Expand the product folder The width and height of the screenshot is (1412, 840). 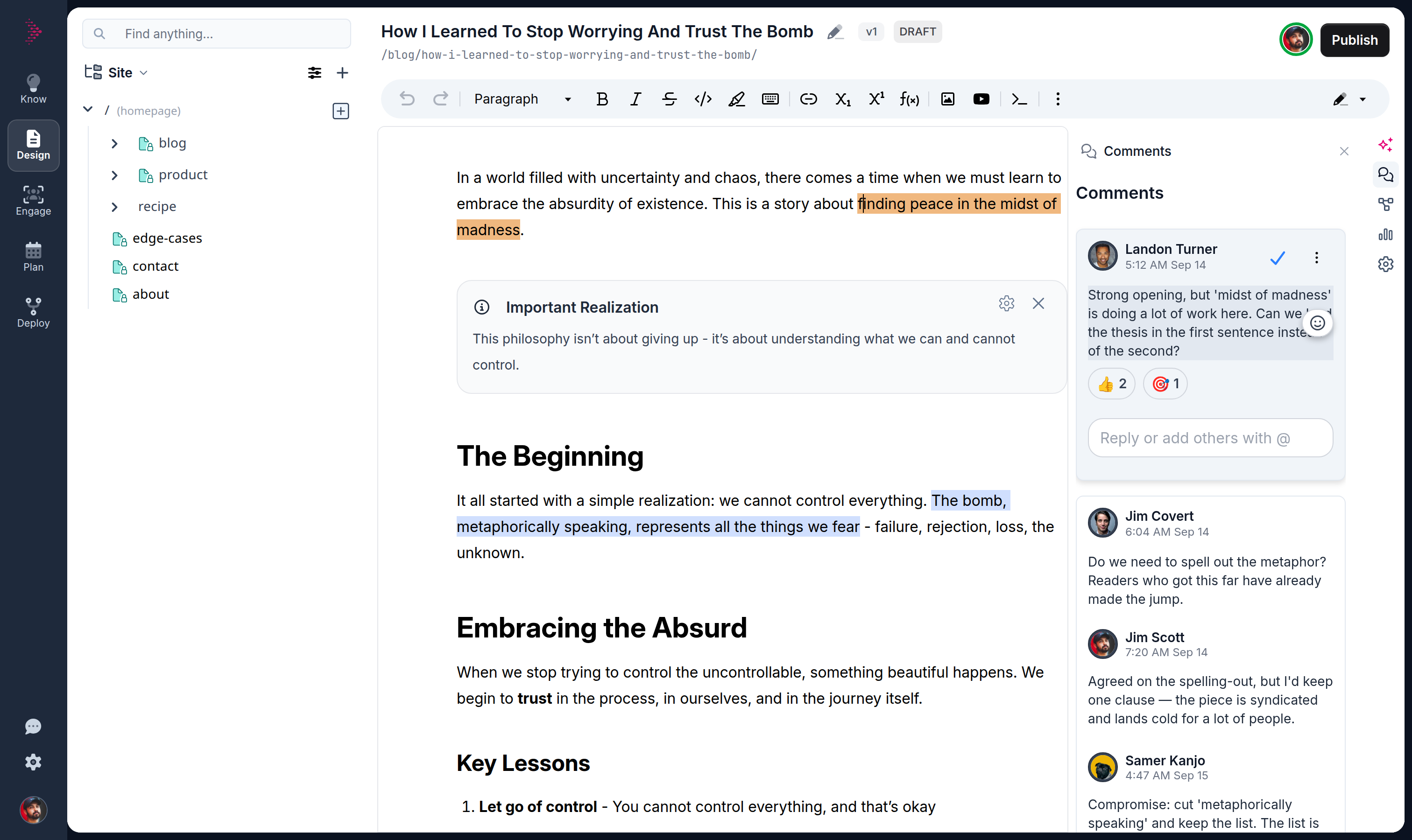[114, 175]
